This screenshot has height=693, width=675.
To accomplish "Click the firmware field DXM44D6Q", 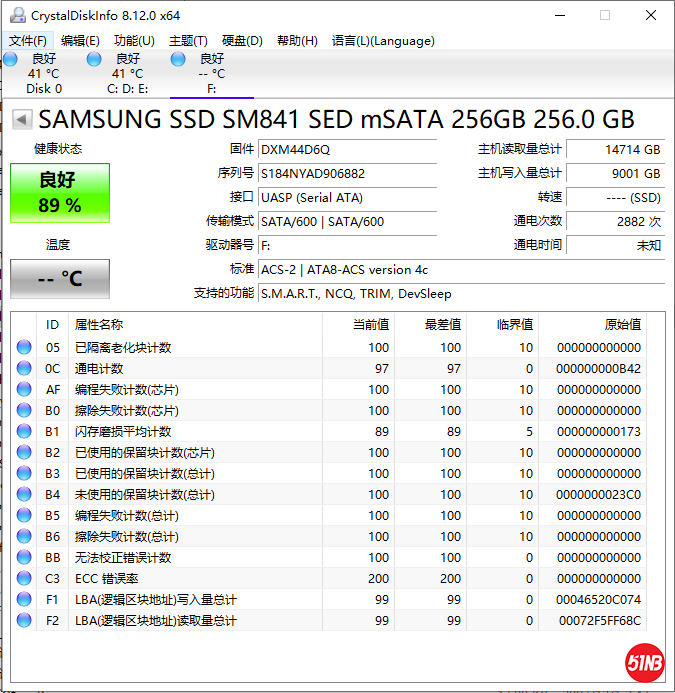I will pyautogui.click(x=346, y=149).
